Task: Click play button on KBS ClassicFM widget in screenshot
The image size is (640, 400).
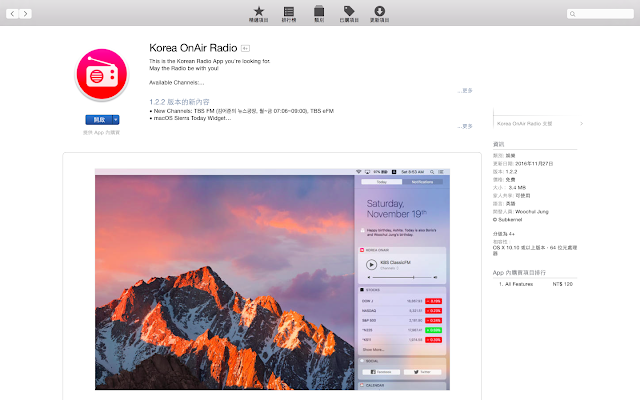Action: 371,265
